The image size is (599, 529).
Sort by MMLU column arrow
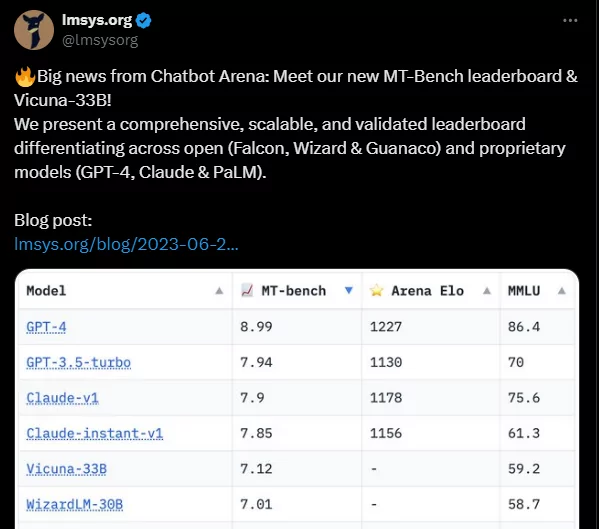click(x=562, y=291)
